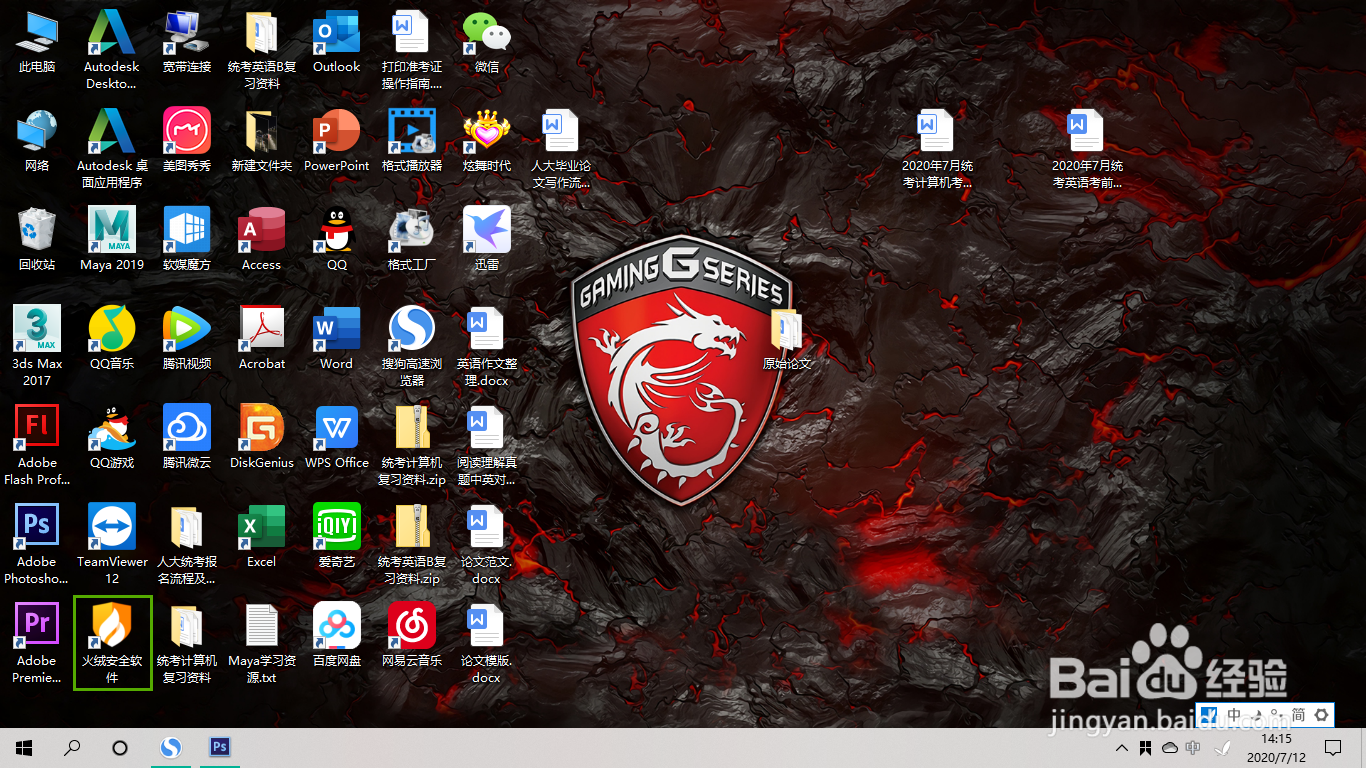This screenshot has height=768, width=1366.
Task: Select the 软媒魔方 icon
Action: coord(187,240)
